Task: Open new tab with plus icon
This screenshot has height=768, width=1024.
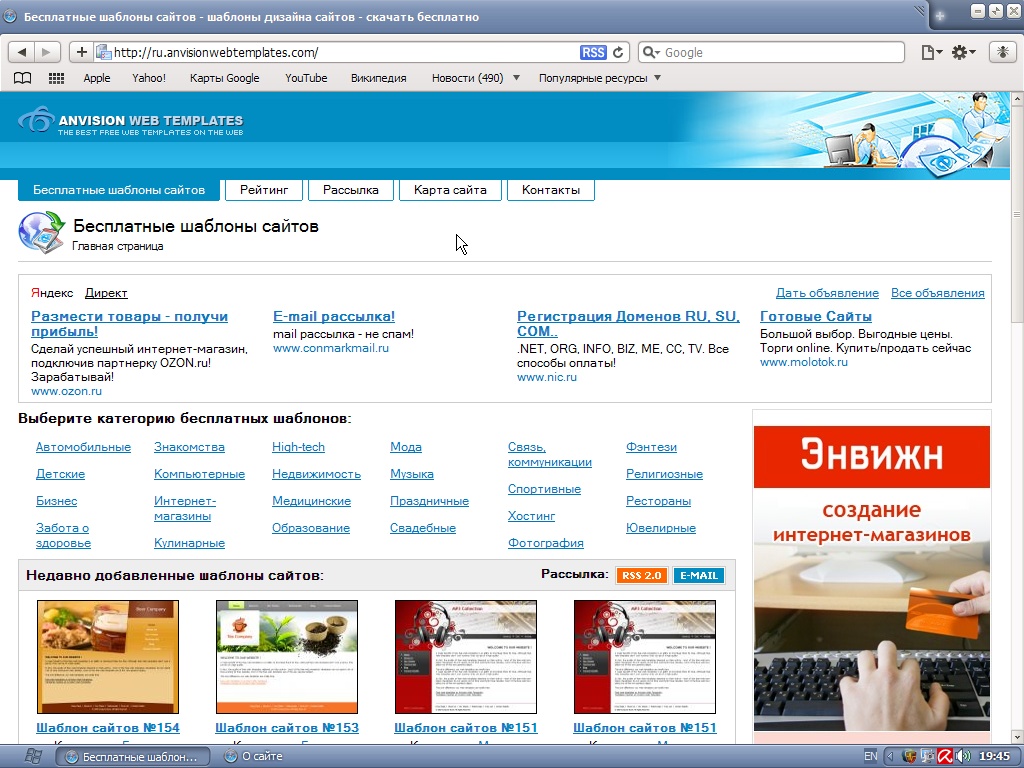Action: 940,16
